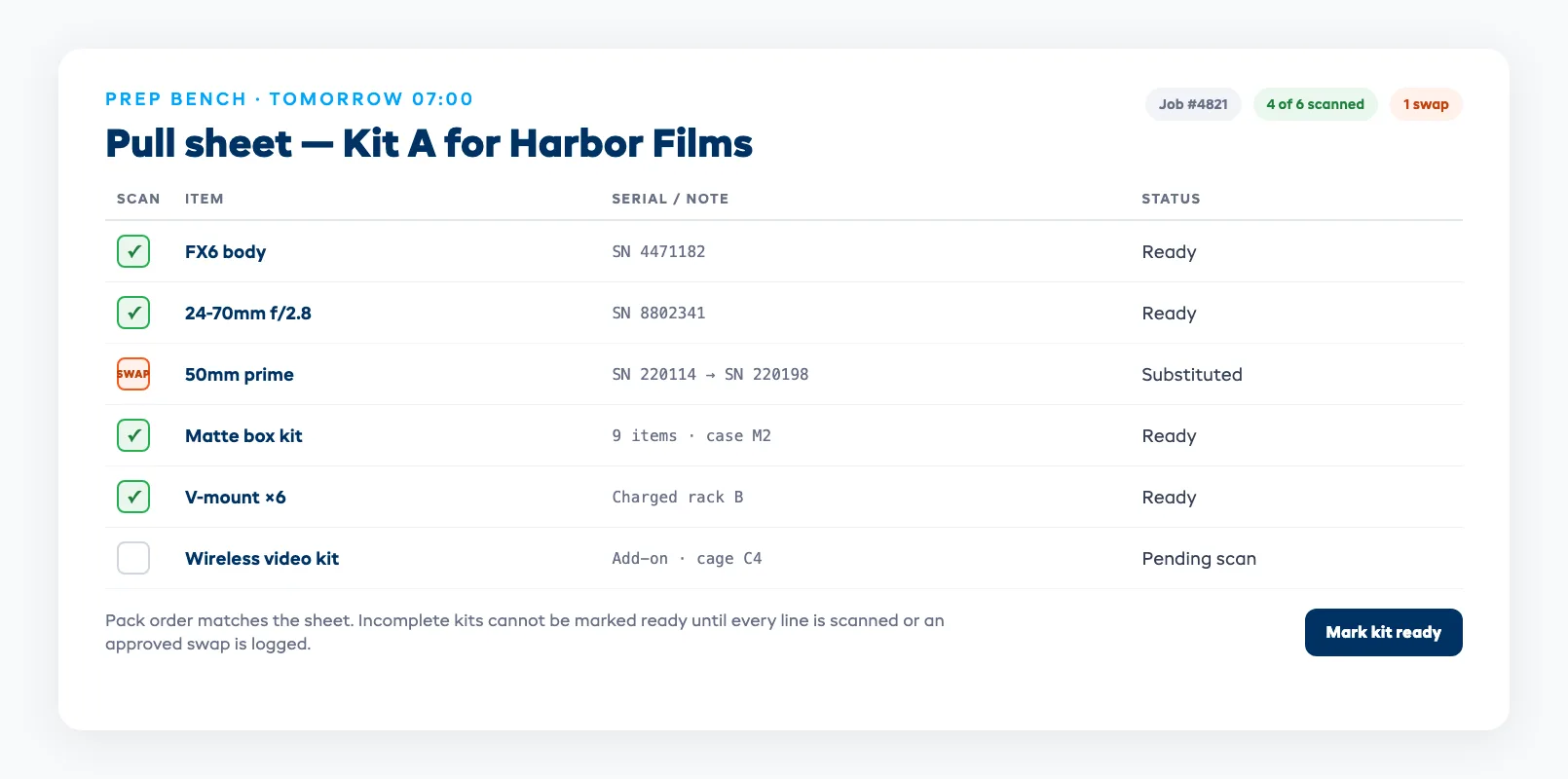
Task: Toggle the V-mount ×6 scan checkbox
Action: tap(133, 497)
